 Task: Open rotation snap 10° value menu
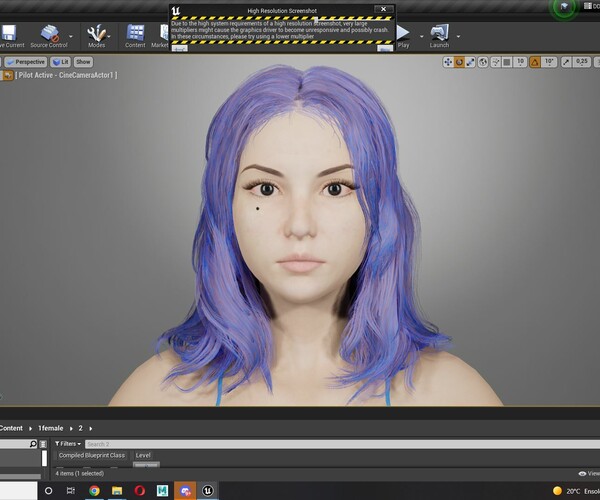point(549,62)
